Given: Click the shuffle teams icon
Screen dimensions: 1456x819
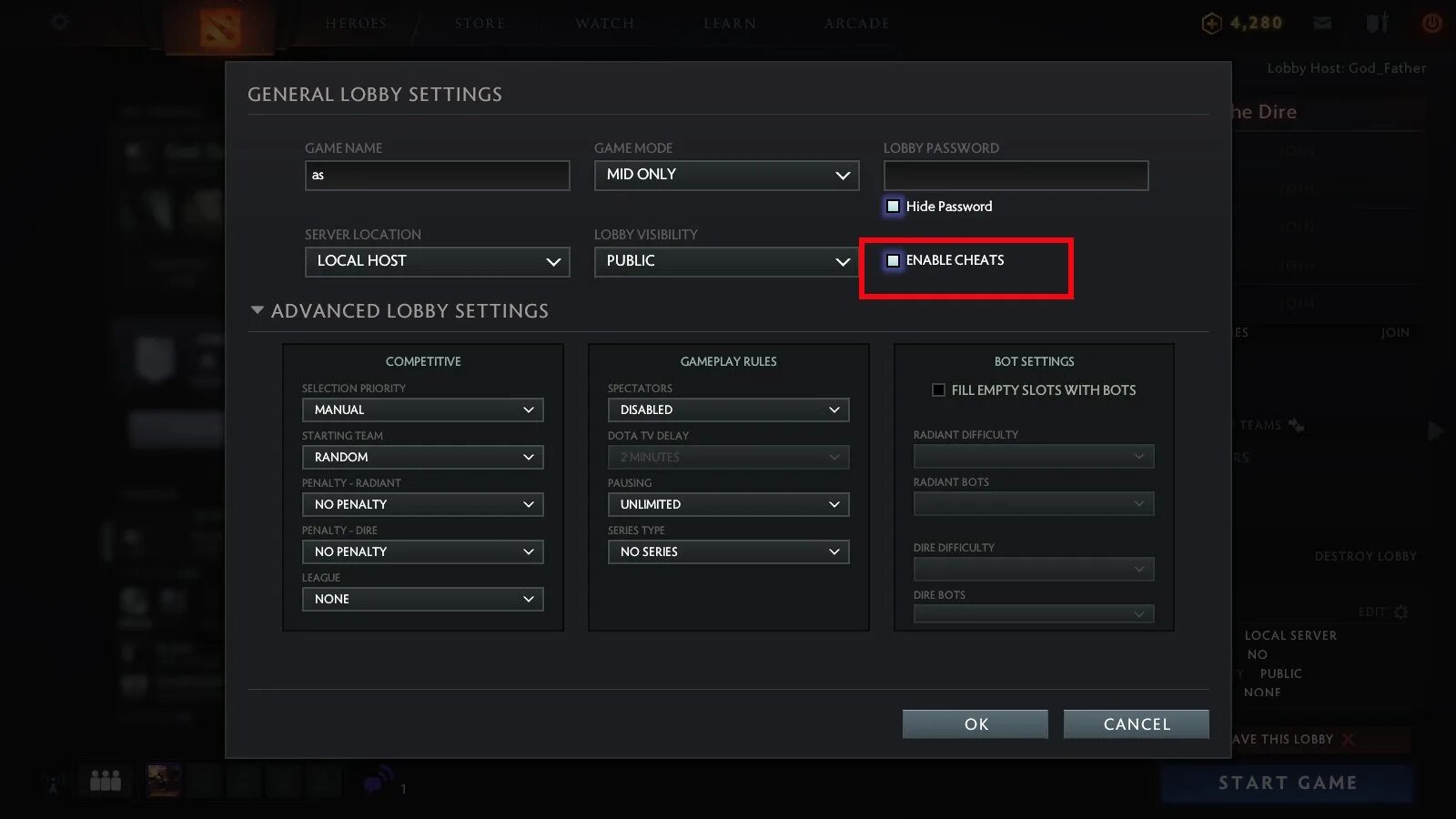Looking at the screenshot, I should [1297, 425].
